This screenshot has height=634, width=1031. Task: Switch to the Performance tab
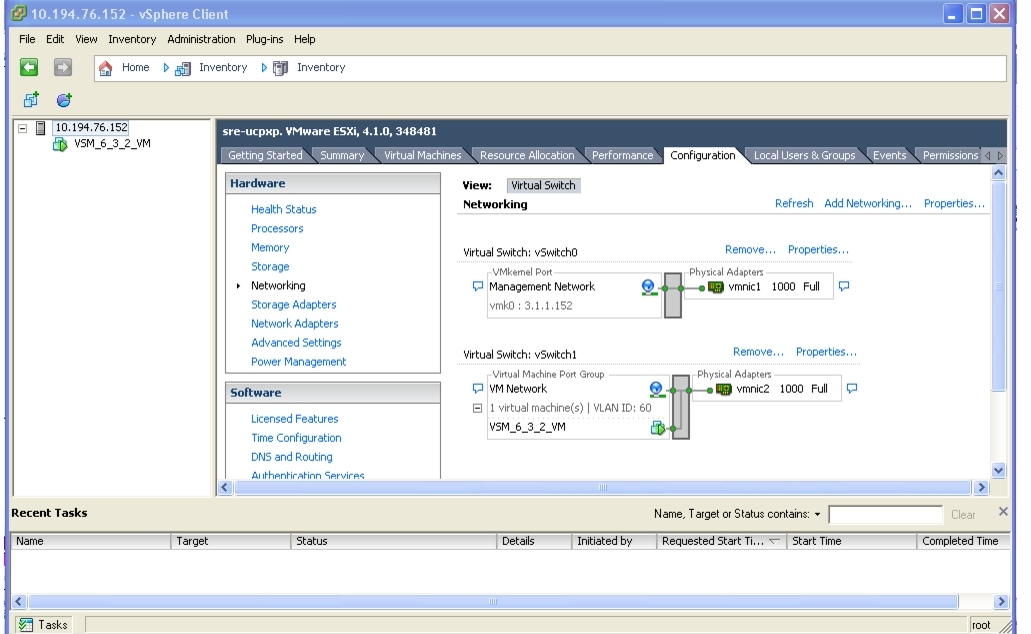(x=621, y=155)
